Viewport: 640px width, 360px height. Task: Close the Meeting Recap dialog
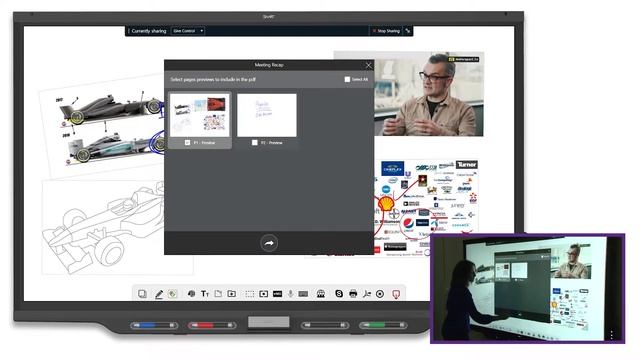point(369,65)
